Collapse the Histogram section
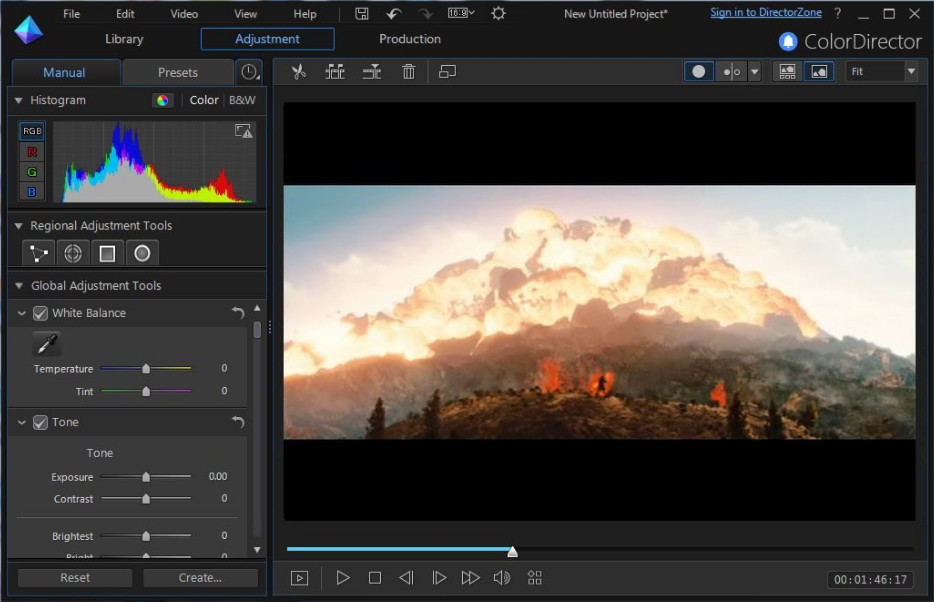 18,101
